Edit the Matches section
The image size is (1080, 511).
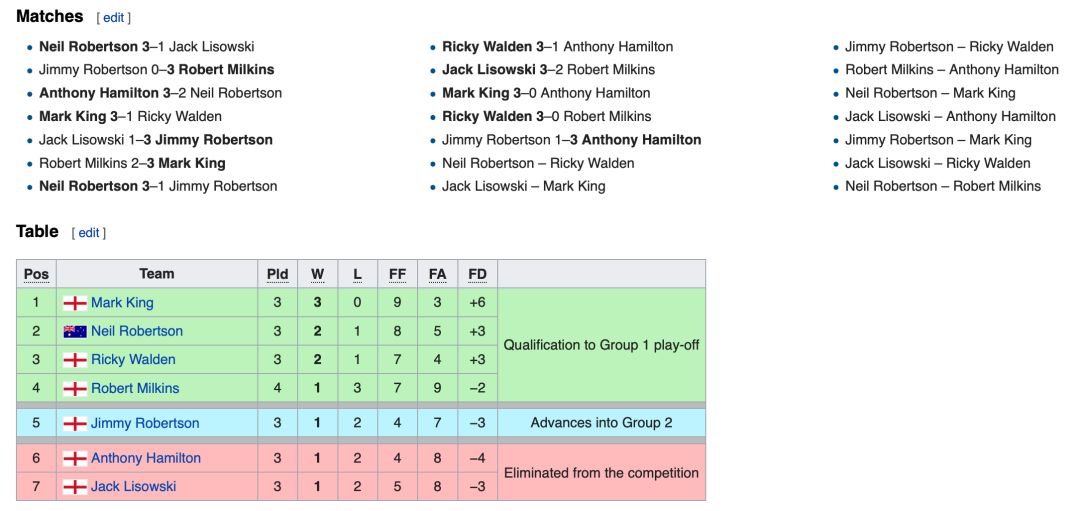tap(113, 18)
